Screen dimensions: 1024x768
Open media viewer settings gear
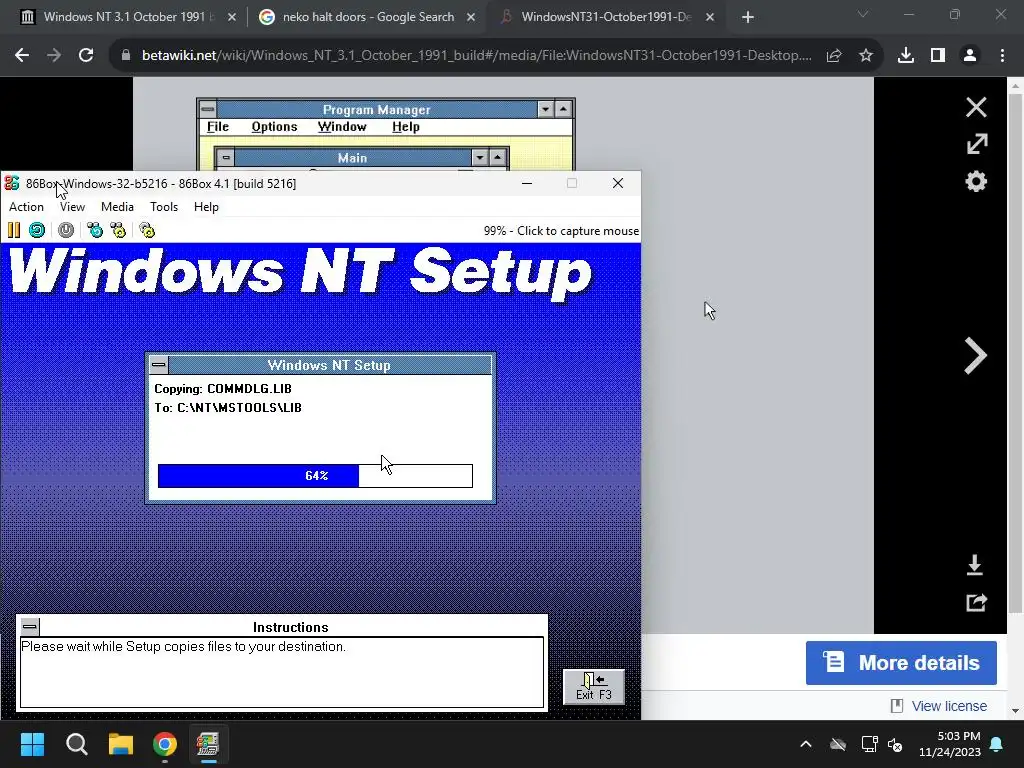pyautogui.click(x=976, y=182)
